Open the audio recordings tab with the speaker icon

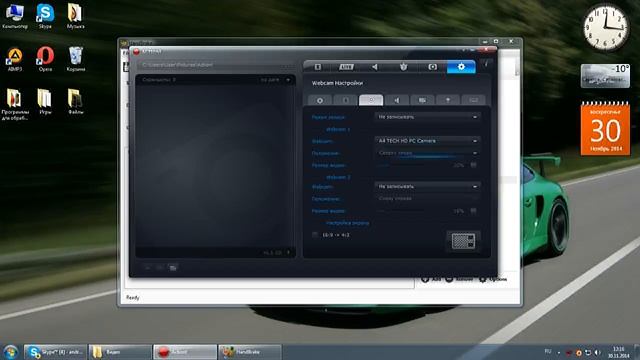pos(375,67)
